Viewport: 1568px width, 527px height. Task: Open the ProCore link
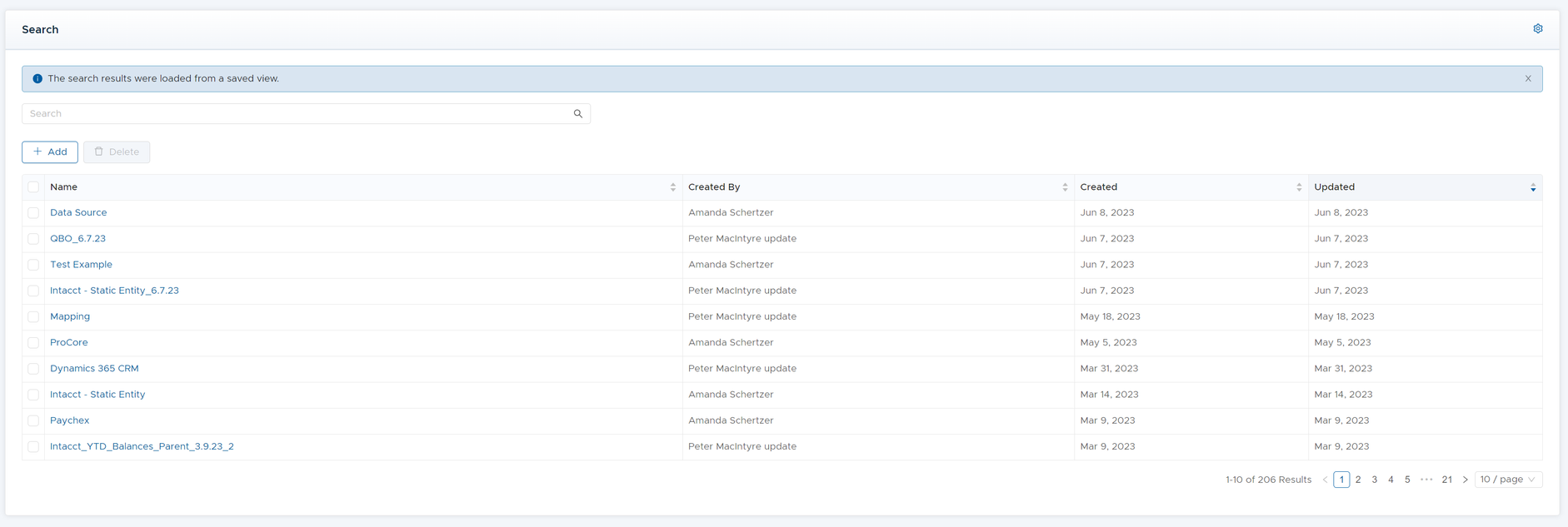pos(68,342)
